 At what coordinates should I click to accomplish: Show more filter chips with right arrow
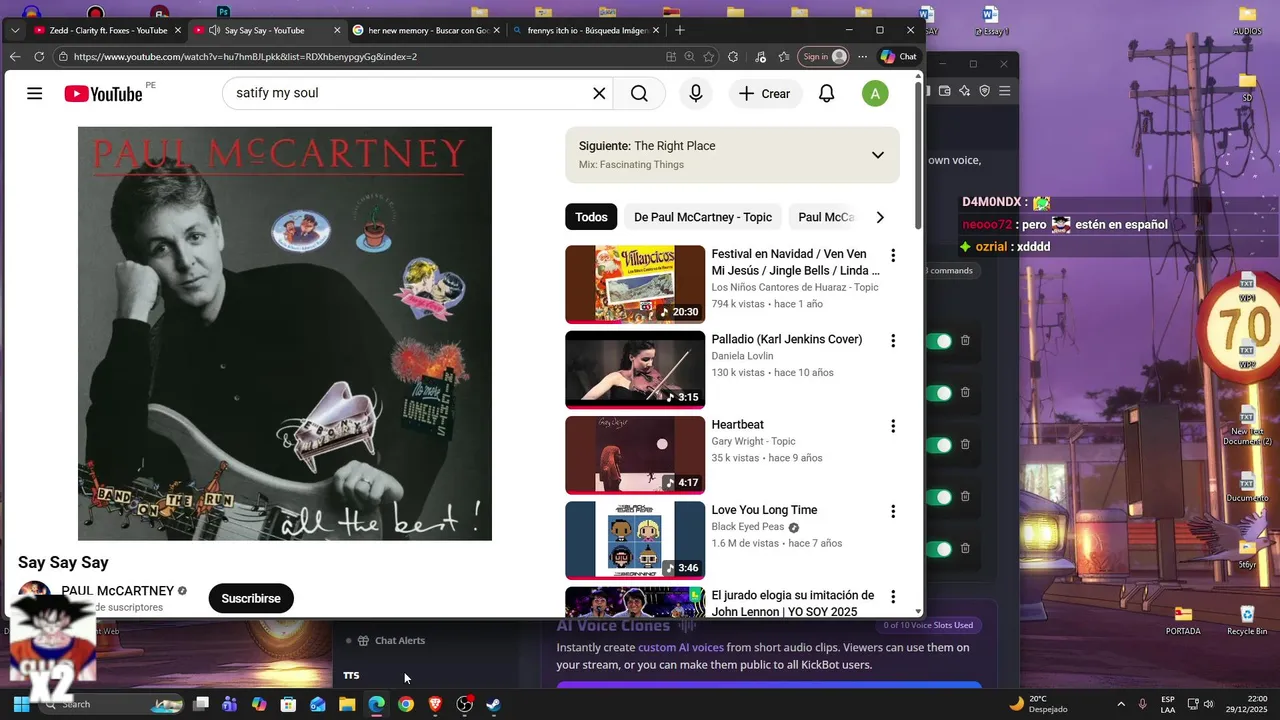click(x=880, y=217)
